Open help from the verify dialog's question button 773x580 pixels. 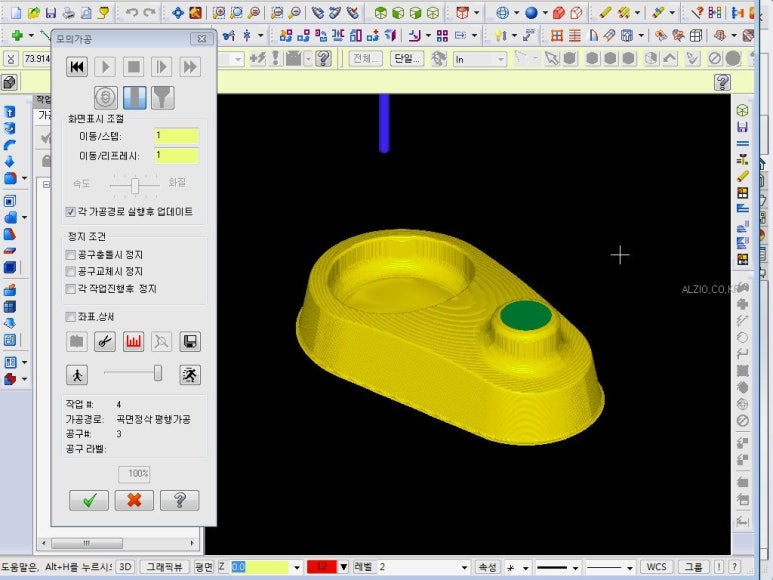[x=179, y=500]
